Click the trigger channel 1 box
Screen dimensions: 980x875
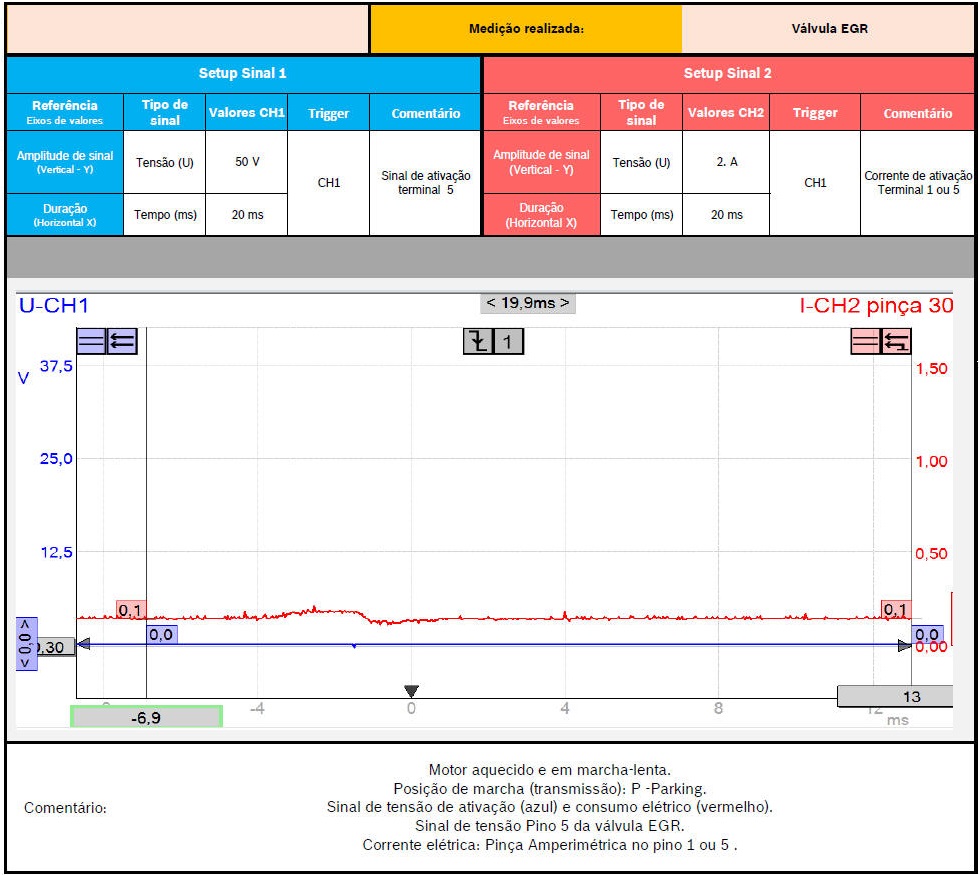[x=508, y=342]
